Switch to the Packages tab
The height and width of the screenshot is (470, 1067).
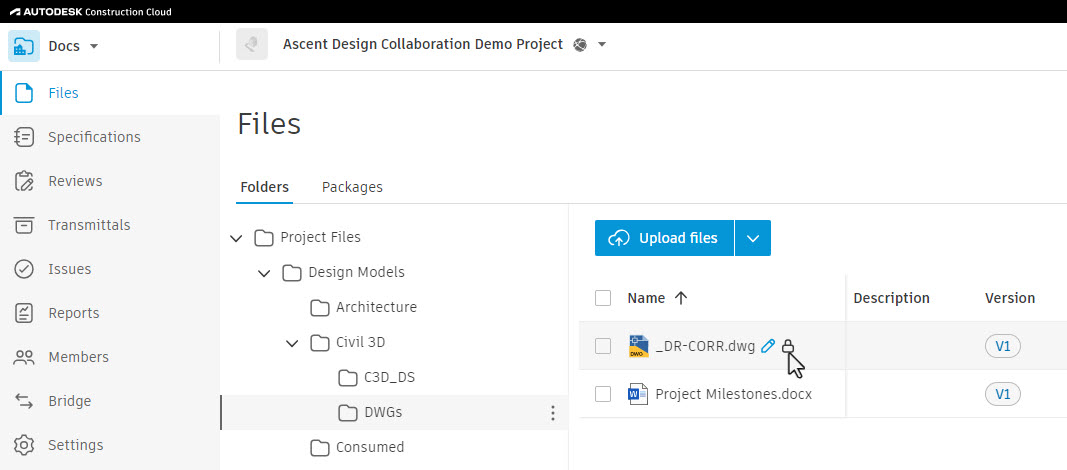(352, 187)
